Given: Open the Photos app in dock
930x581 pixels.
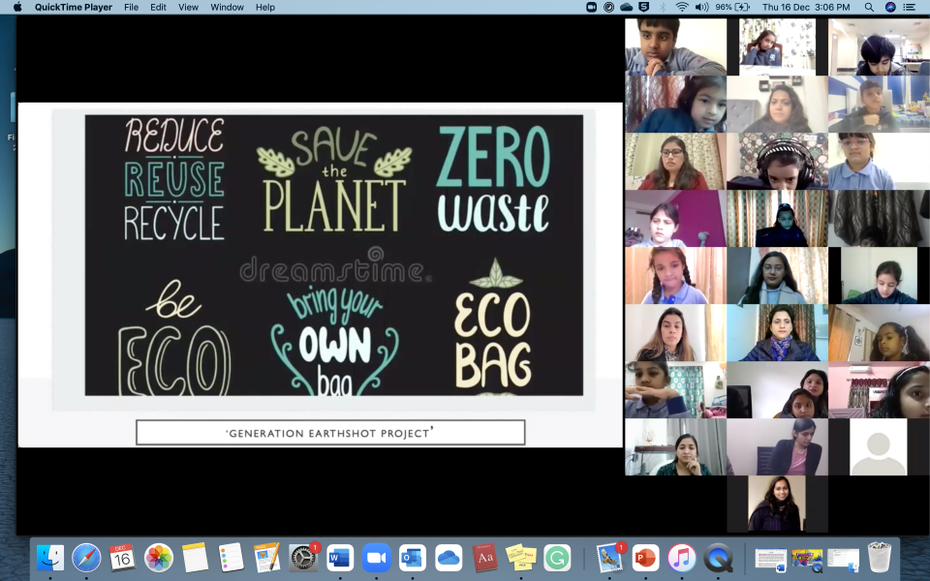Looking at the screenshot, I should click(158, 557).
